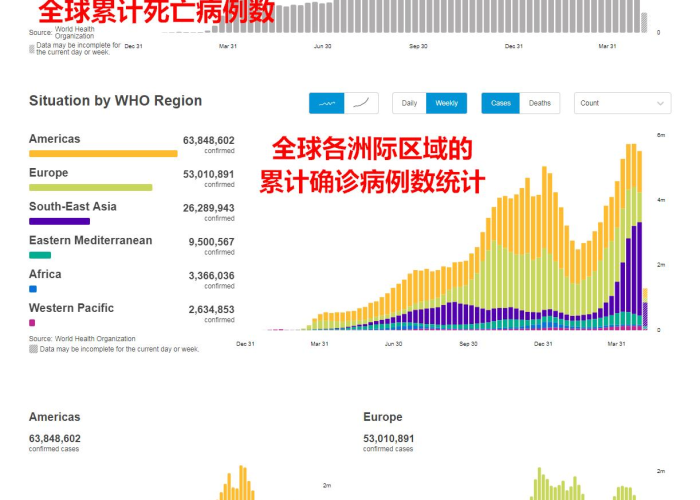Switch chart to Deaths
The image size is (700, 500).
pos(539,103)
